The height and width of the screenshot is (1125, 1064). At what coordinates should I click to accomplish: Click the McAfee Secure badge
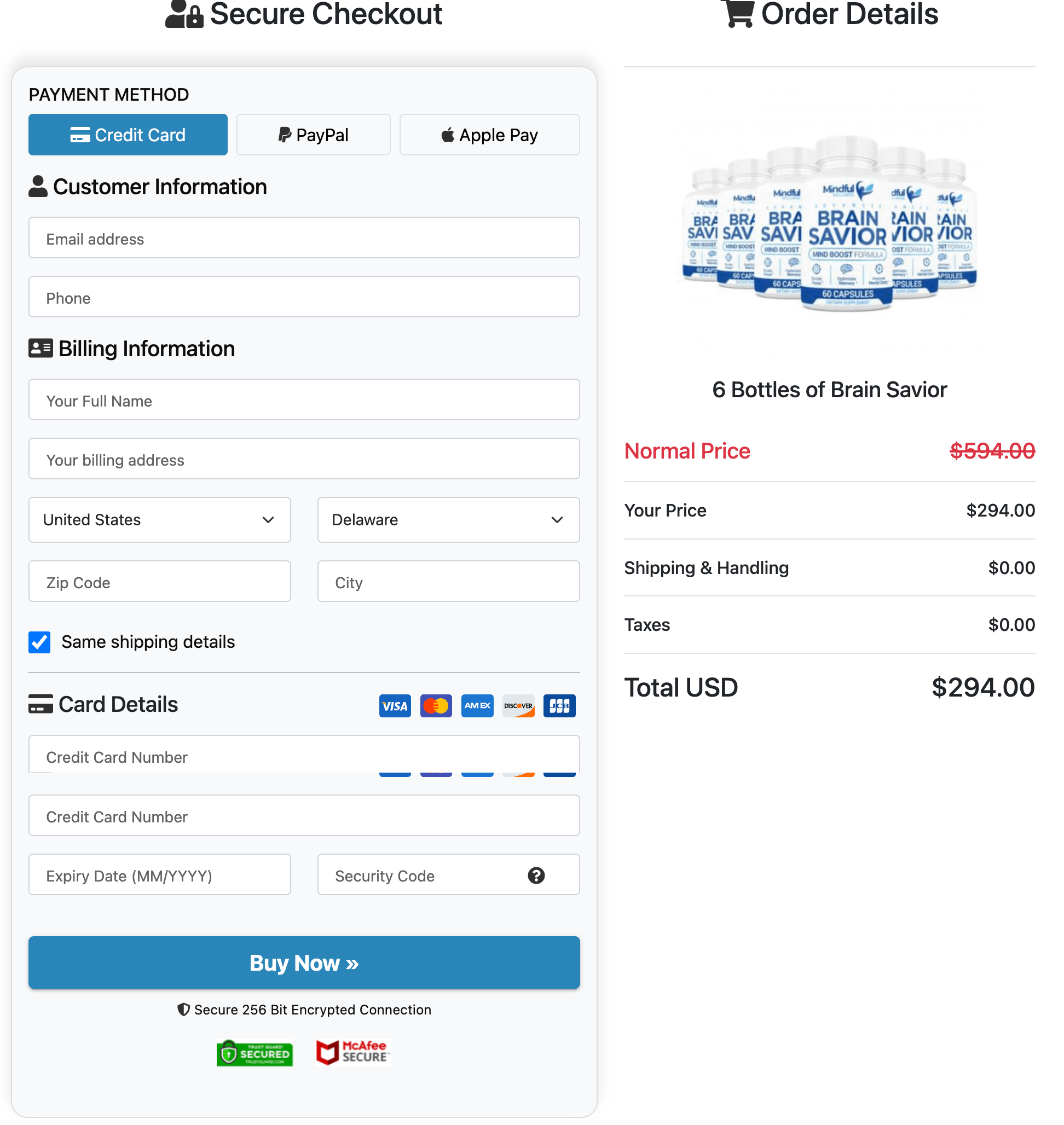[352, 1052]
